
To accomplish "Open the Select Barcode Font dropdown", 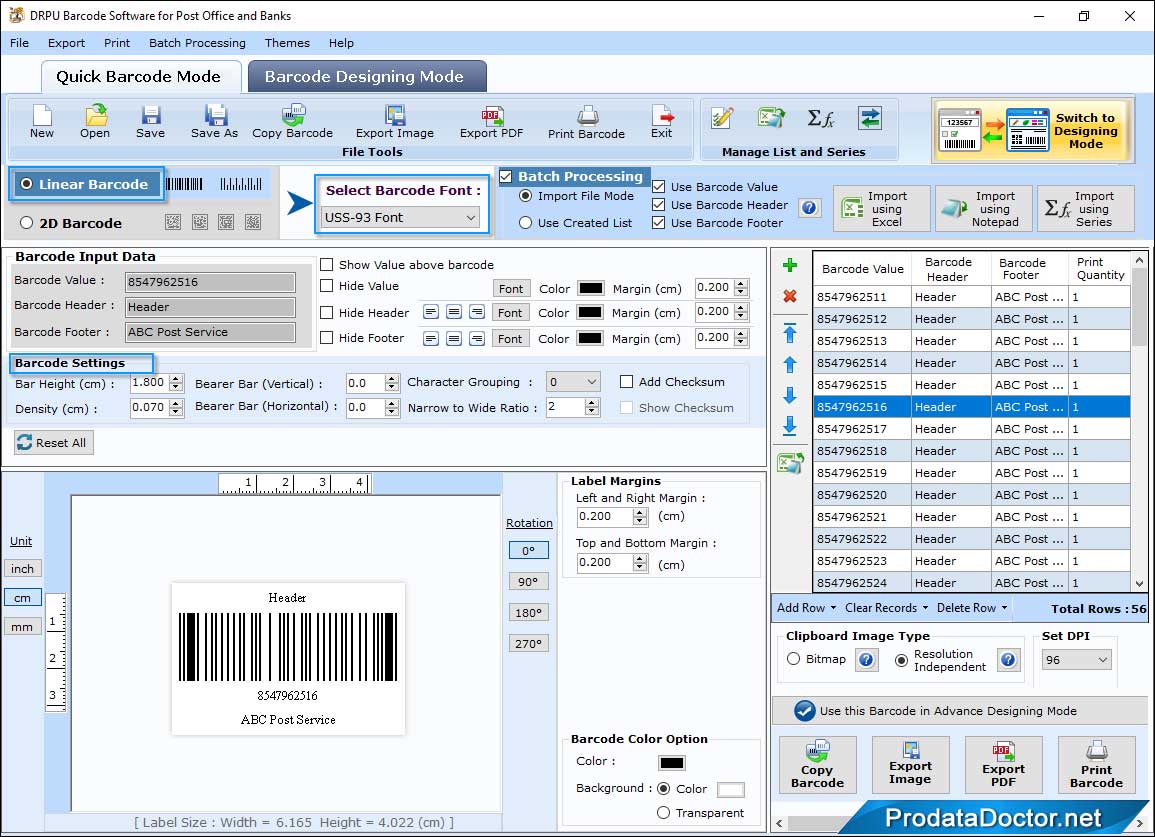I will [401, 217].
